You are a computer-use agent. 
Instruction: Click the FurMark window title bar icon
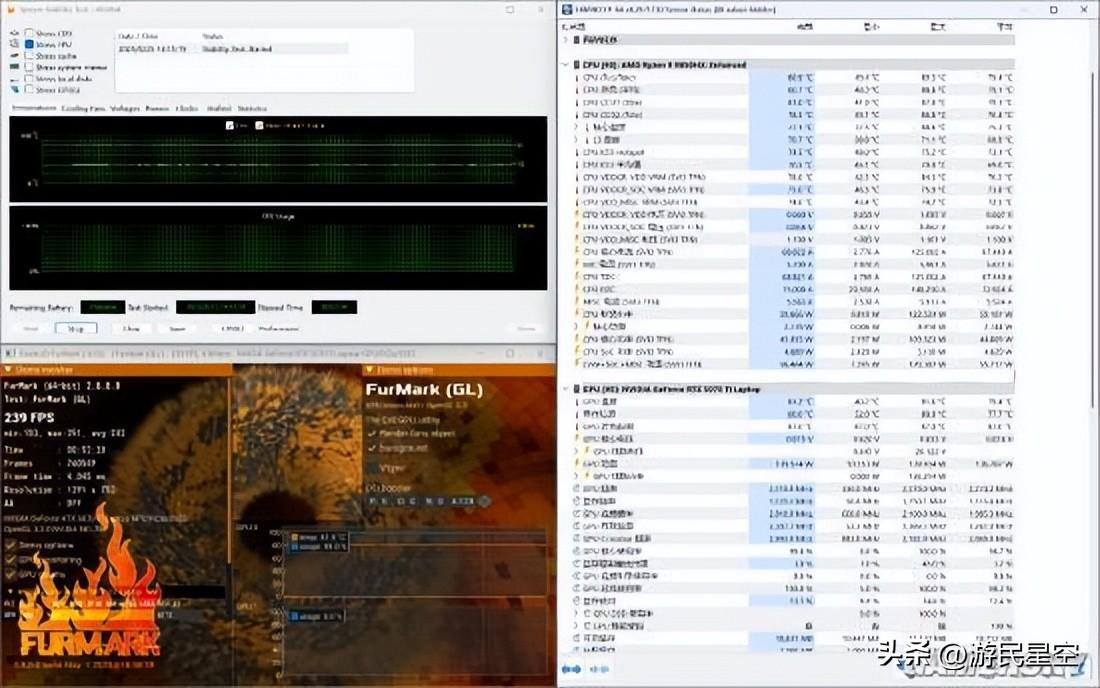click(x=8, y=353)
